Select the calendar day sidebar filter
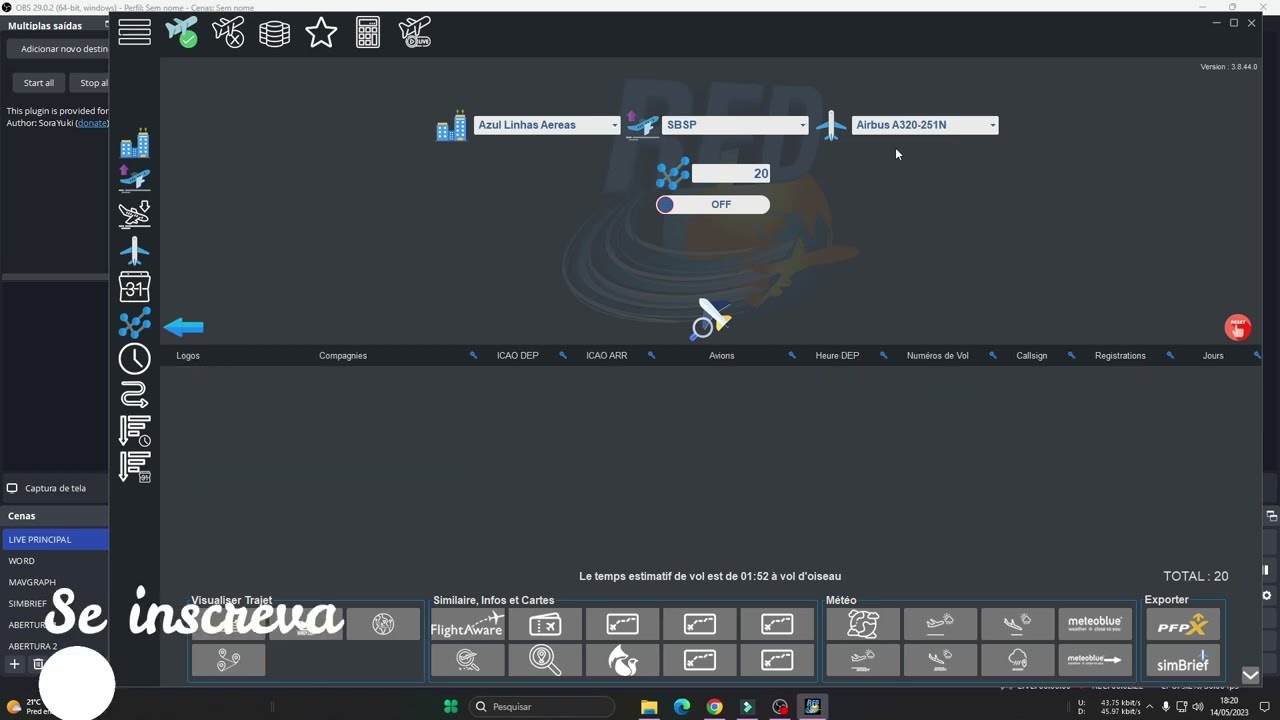 pos(134,287)
